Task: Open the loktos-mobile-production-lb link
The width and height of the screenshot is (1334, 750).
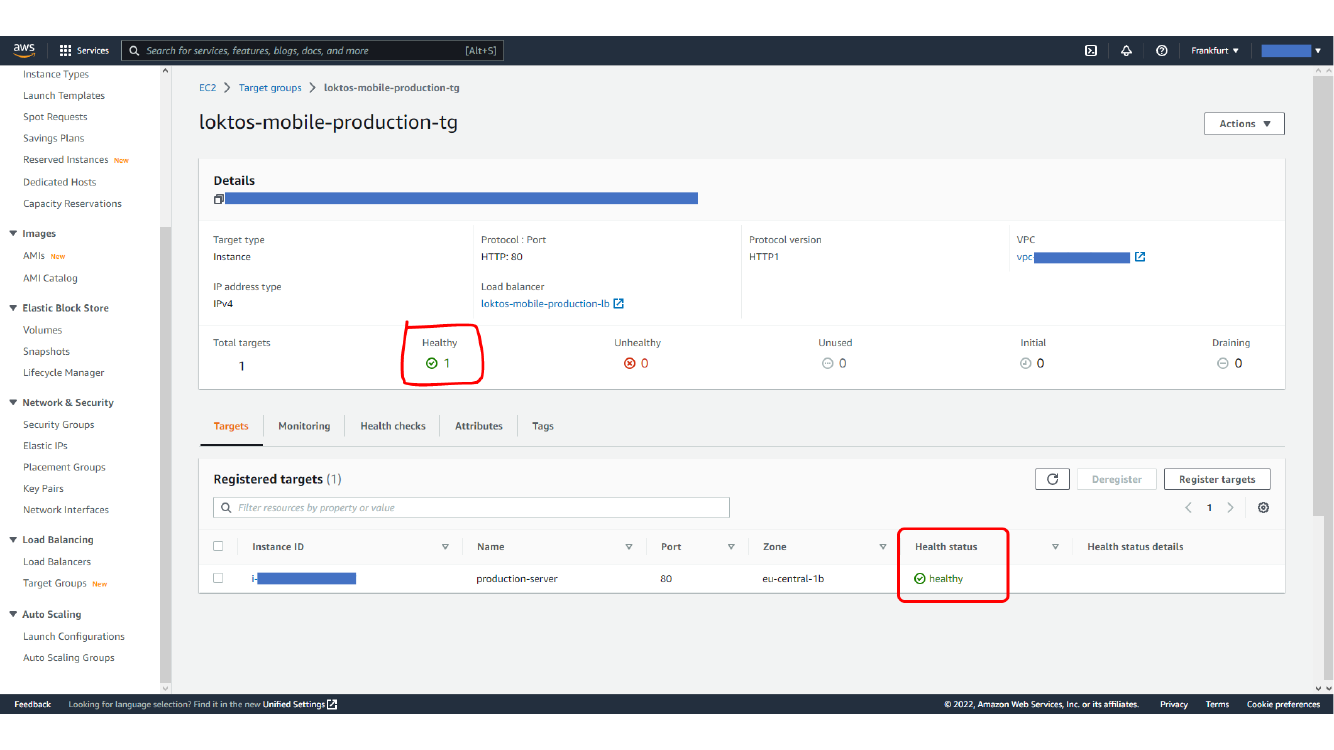Action: point(545,303)
